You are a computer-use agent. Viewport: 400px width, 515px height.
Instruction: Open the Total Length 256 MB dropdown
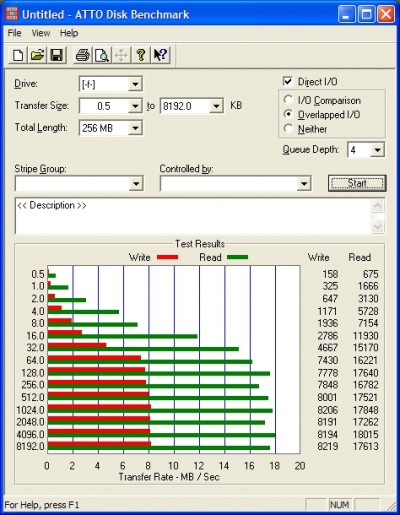point(135,128)
